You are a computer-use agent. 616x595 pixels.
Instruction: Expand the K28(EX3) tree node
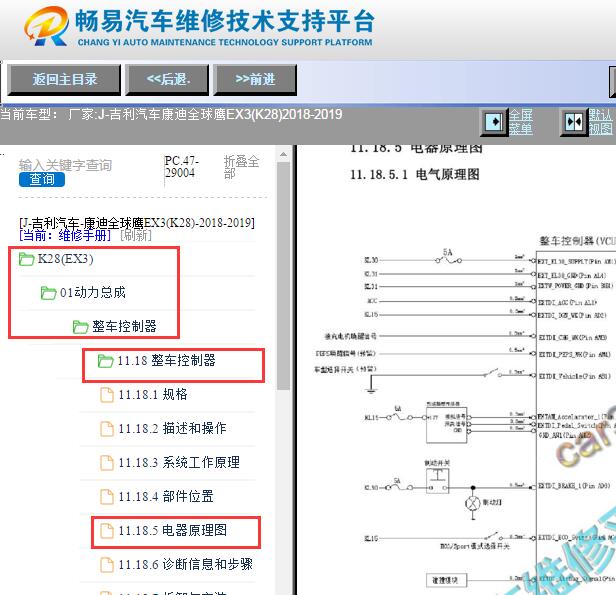(66, 259)
